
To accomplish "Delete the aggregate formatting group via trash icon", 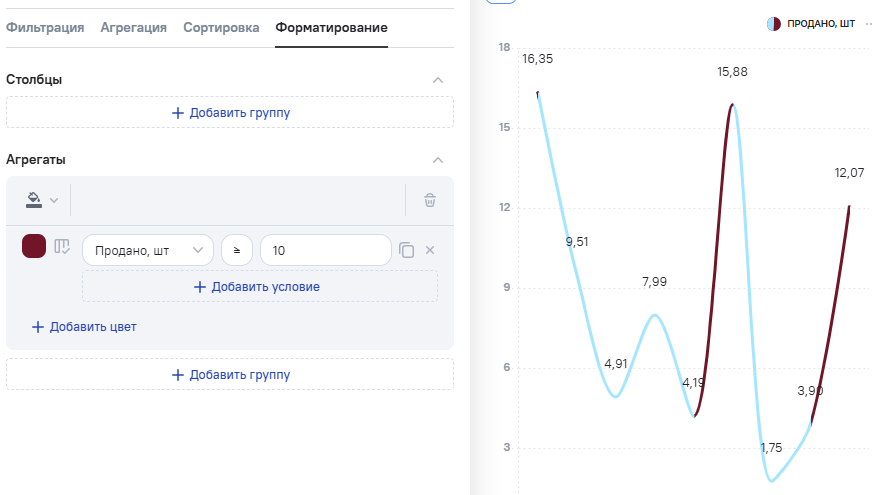I will click(x=430, y=200).
